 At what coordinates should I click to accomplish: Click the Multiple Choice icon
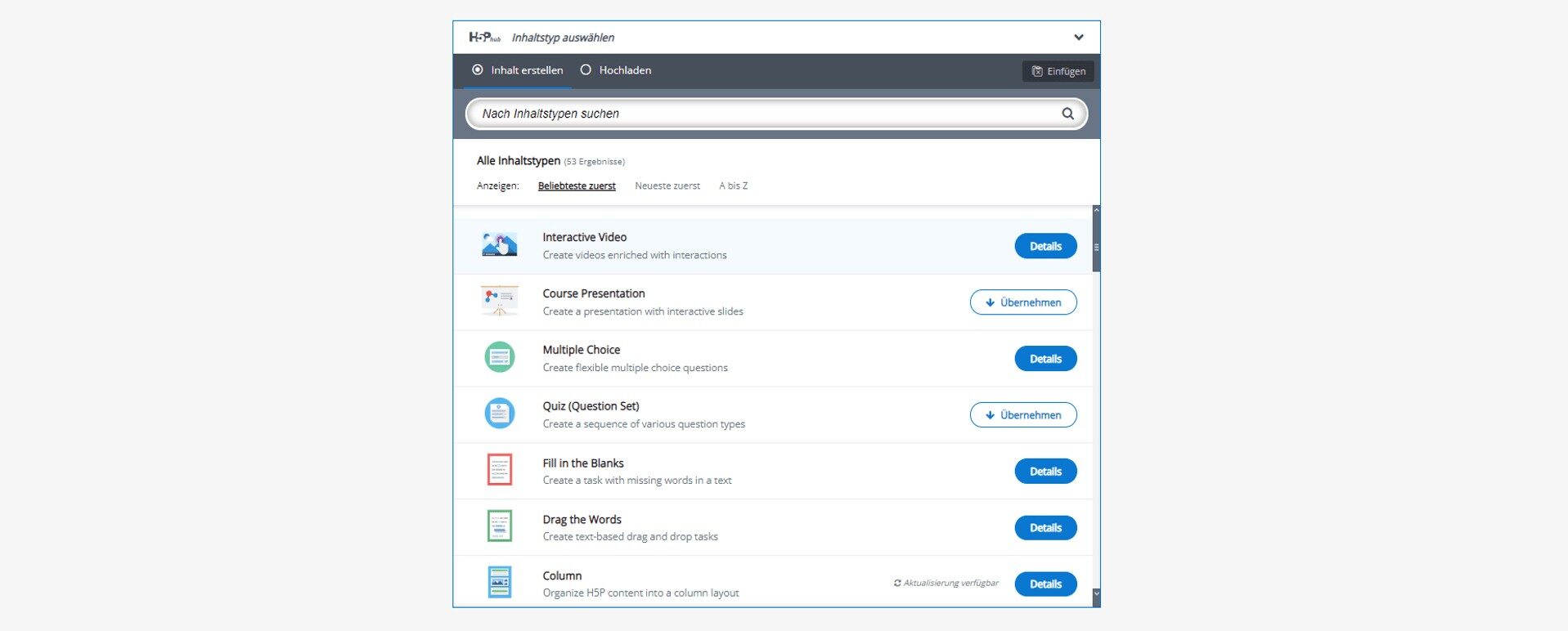point(499,357)
